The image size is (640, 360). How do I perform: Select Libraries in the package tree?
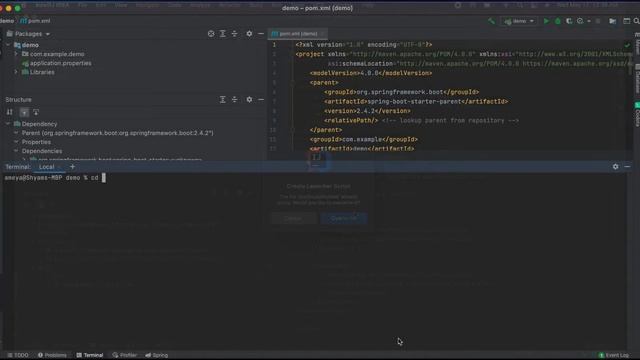pos(38,72)
